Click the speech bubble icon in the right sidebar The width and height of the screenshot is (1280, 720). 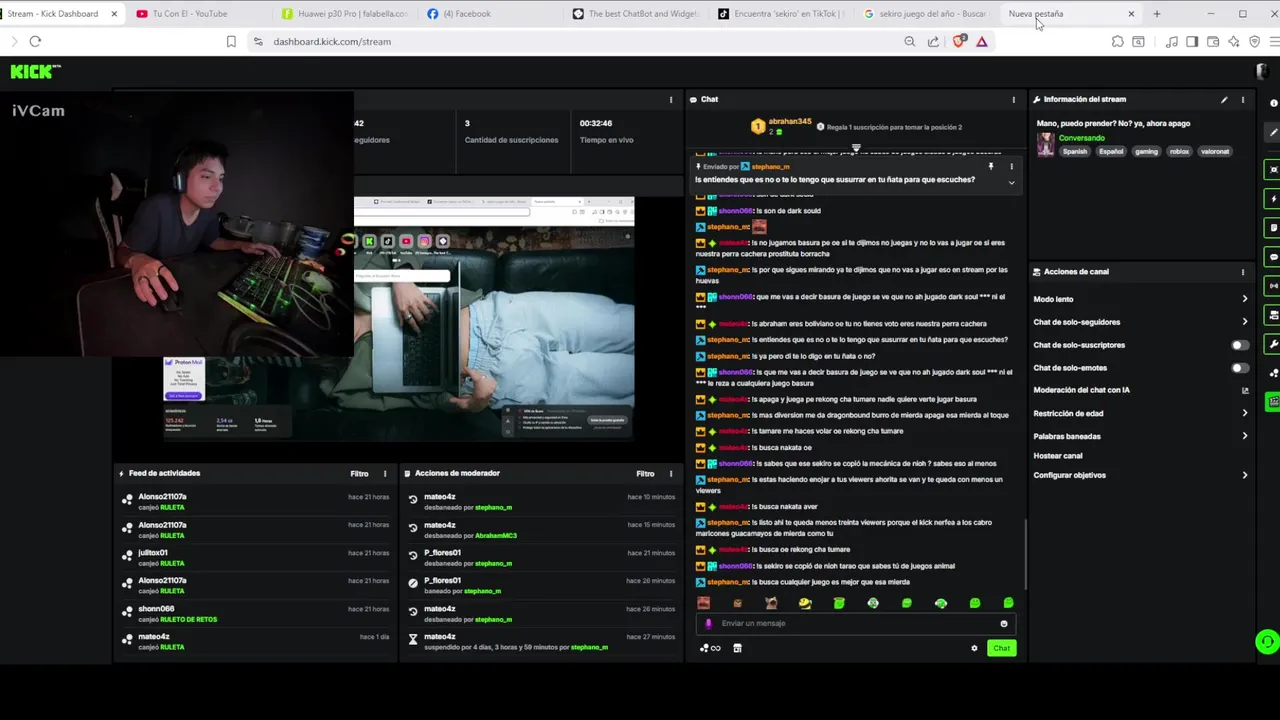1273,257
